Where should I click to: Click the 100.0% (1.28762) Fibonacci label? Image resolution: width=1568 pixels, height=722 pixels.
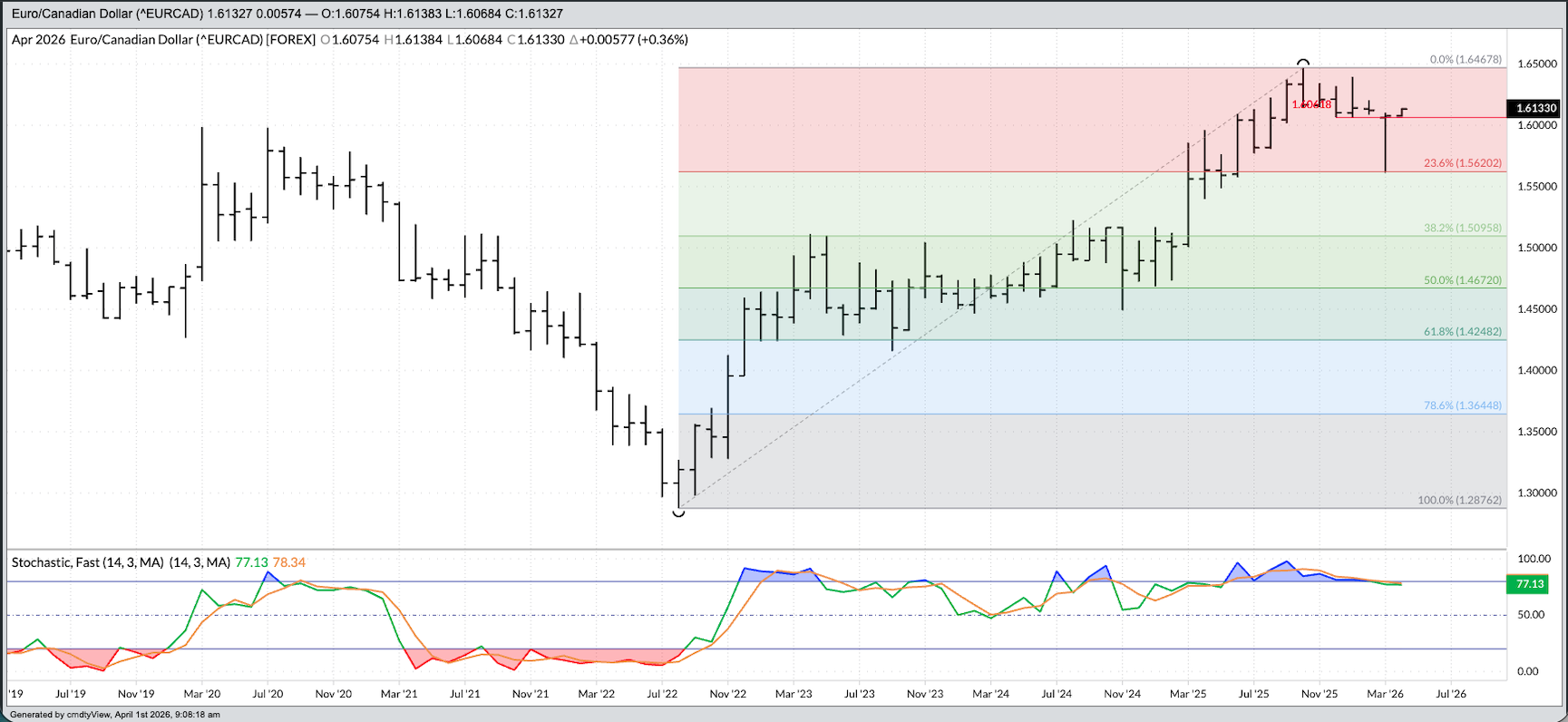pos(1459,500)
